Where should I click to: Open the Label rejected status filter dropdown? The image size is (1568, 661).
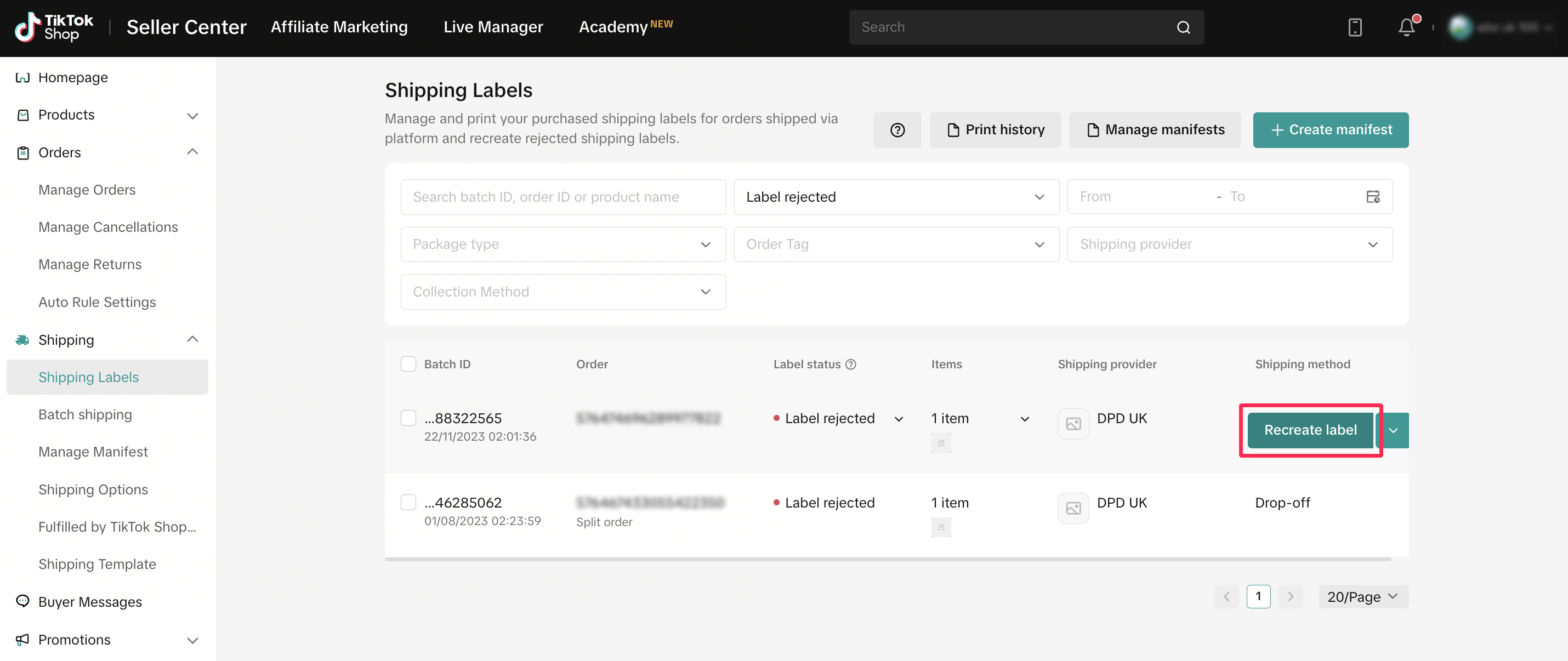(x=896, y=197)
